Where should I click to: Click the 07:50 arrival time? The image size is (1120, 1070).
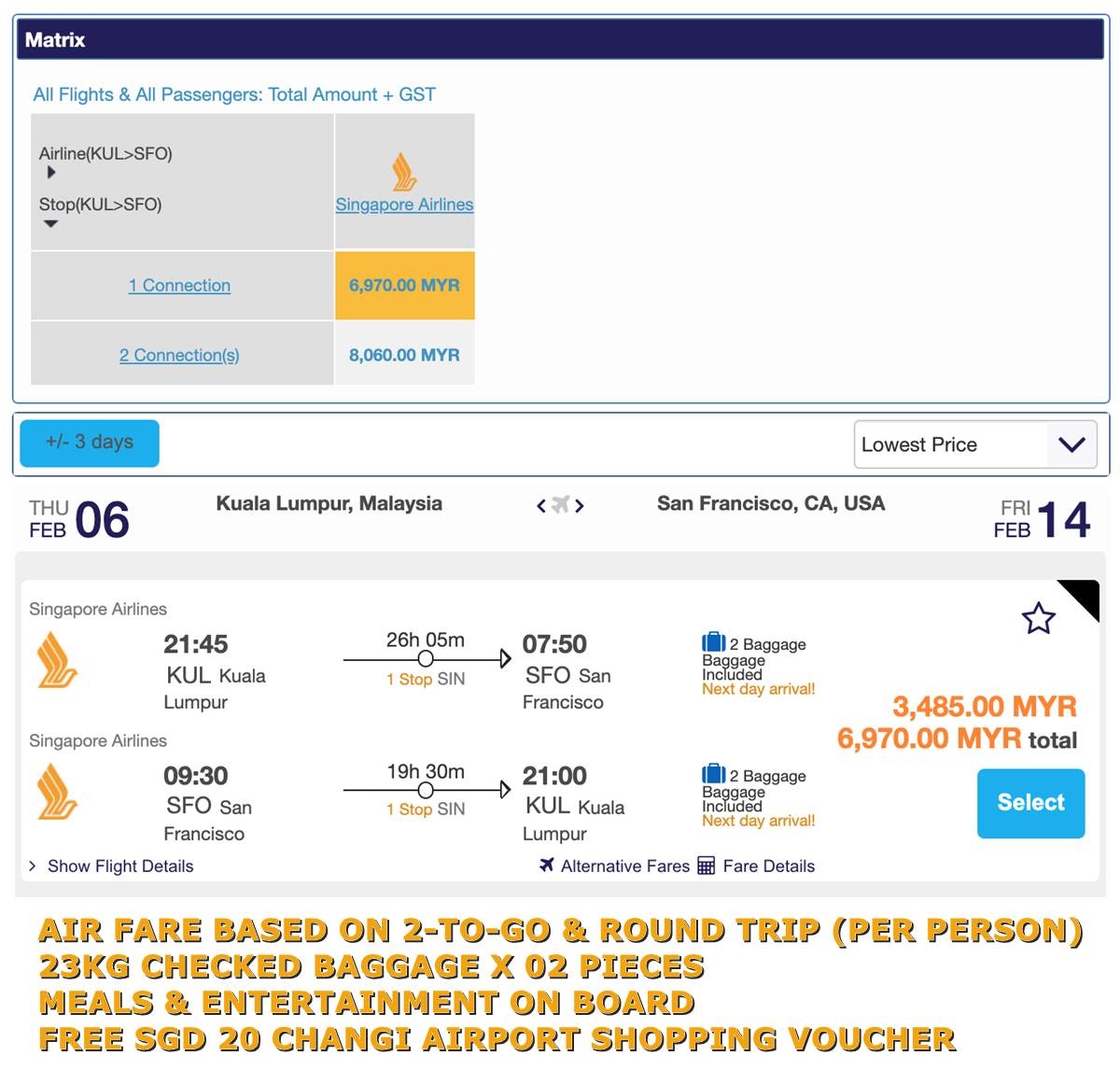click(554, 644)
